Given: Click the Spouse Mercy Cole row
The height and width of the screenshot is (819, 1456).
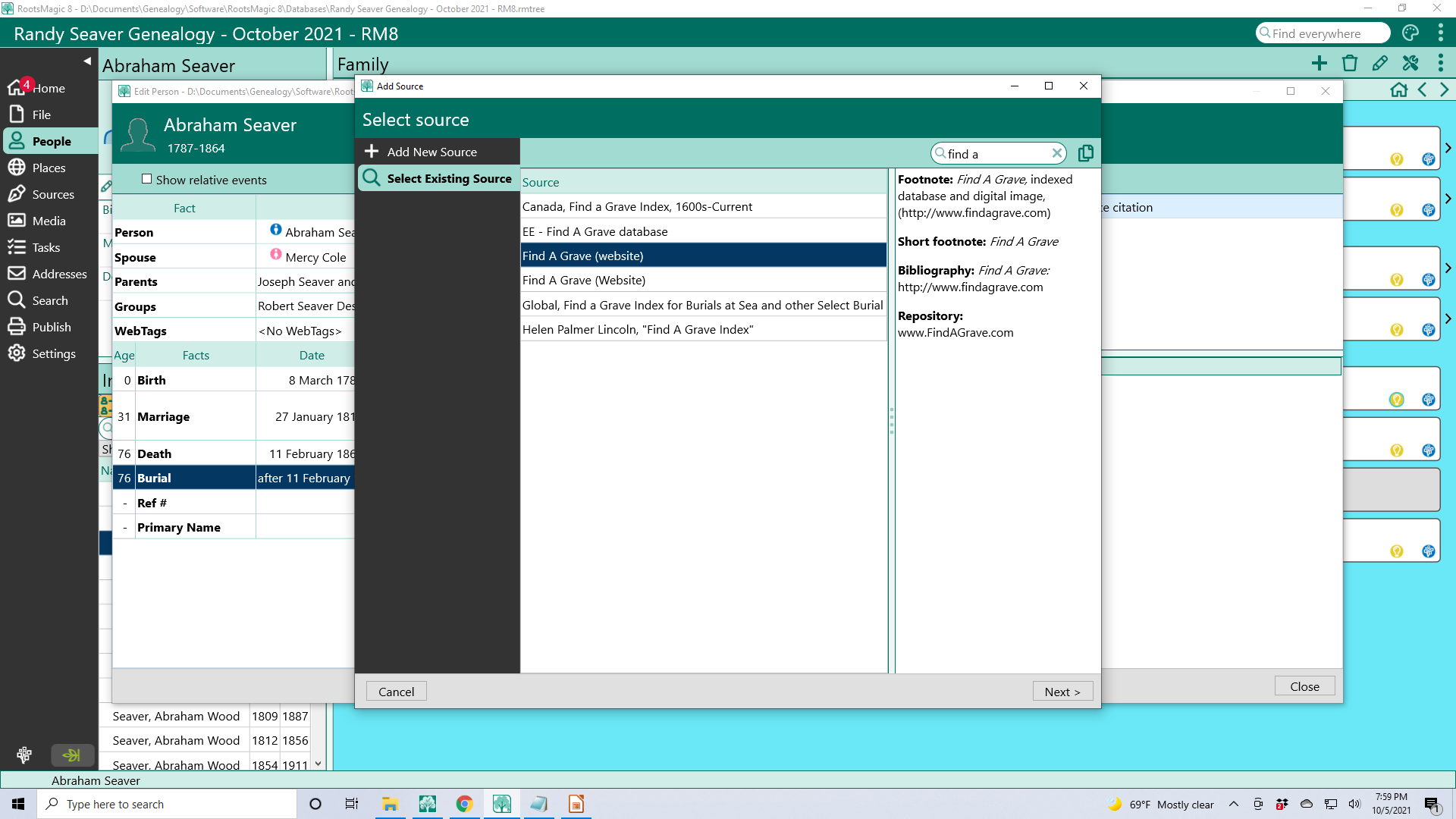Looking at the screenshot, I should pyautogui.click(x=234, y=257).
